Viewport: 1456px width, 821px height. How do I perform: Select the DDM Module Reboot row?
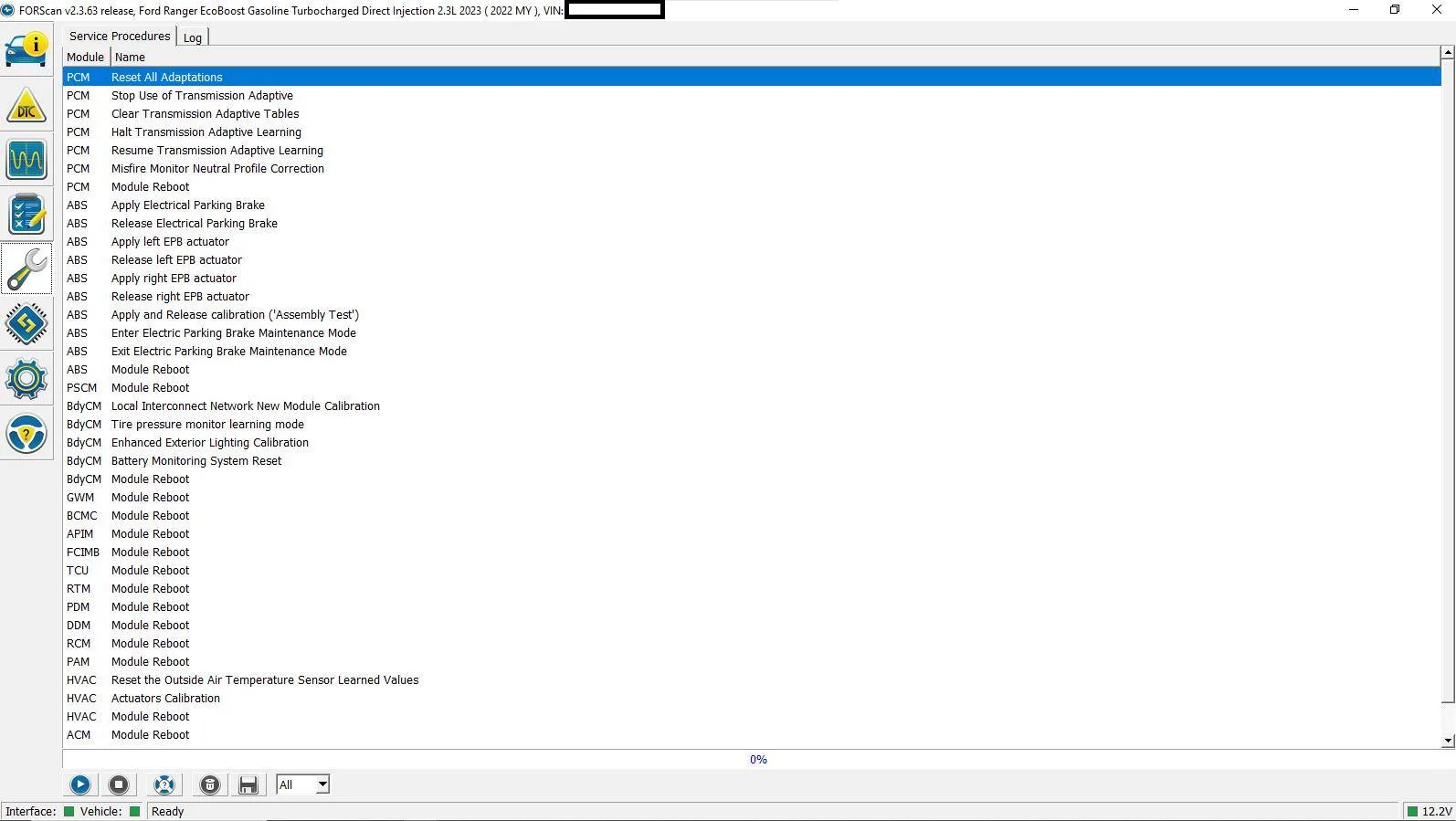752,625
